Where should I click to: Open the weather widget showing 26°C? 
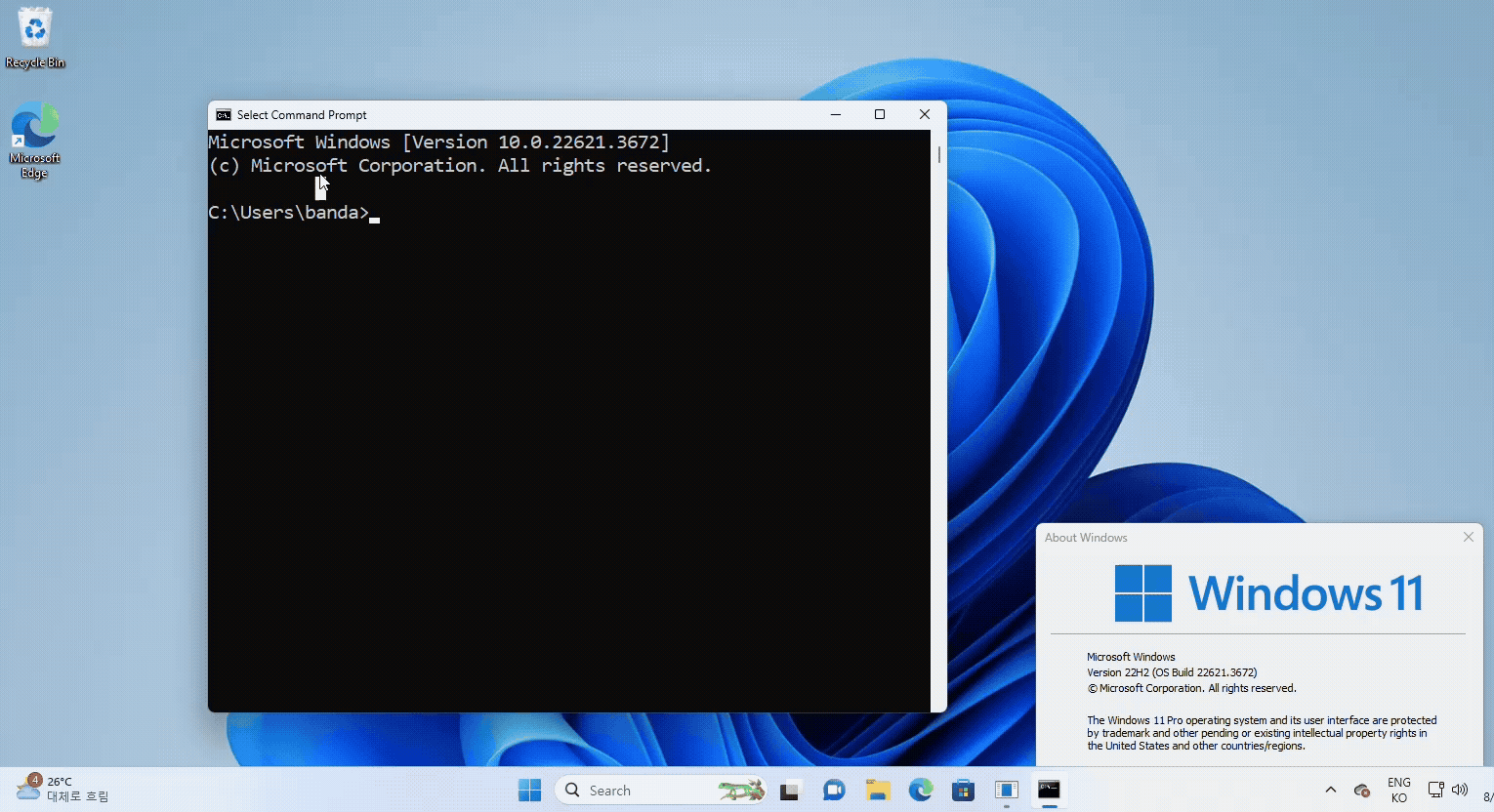coord(62,789)
